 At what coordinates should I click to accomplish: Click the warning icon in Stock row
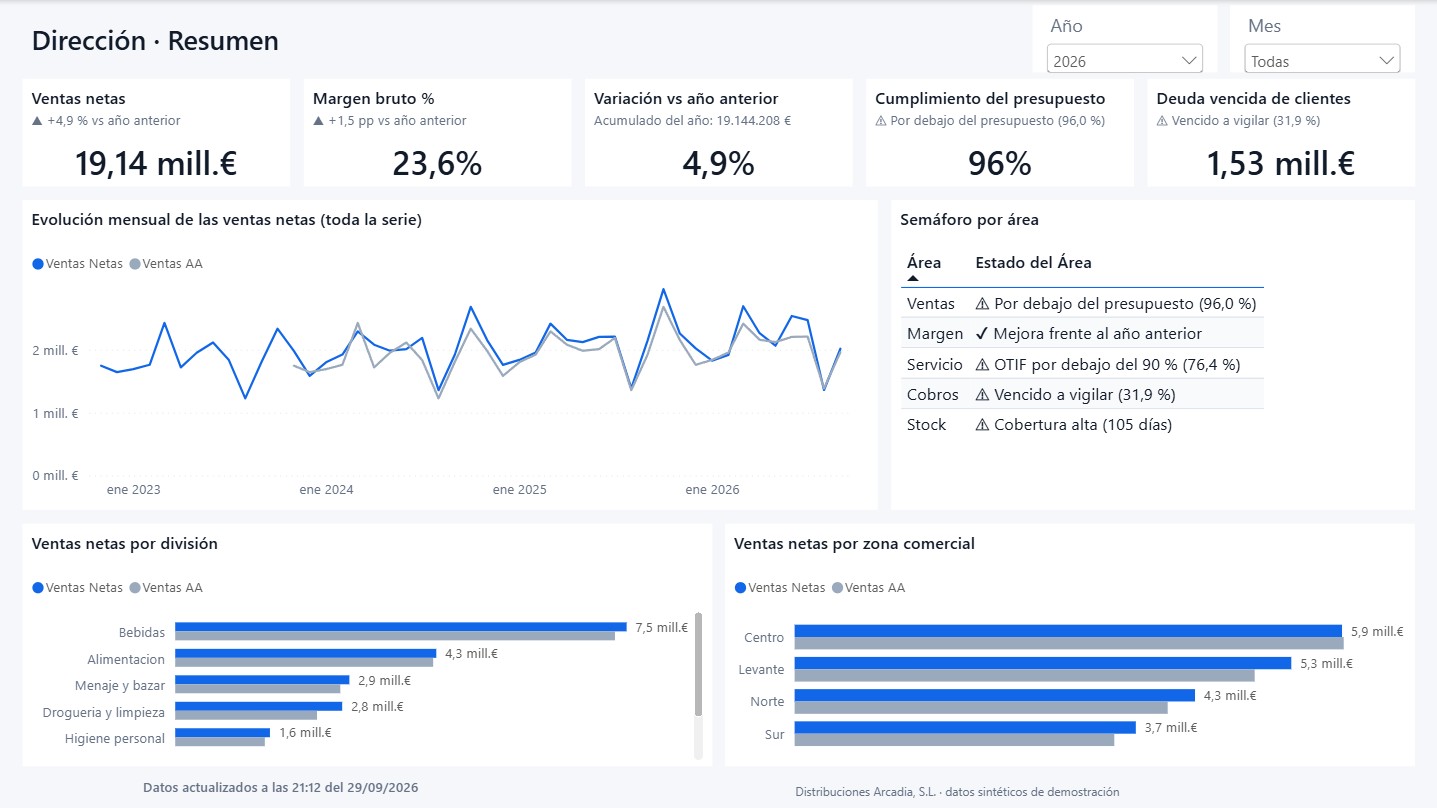(x=982, y=425)
